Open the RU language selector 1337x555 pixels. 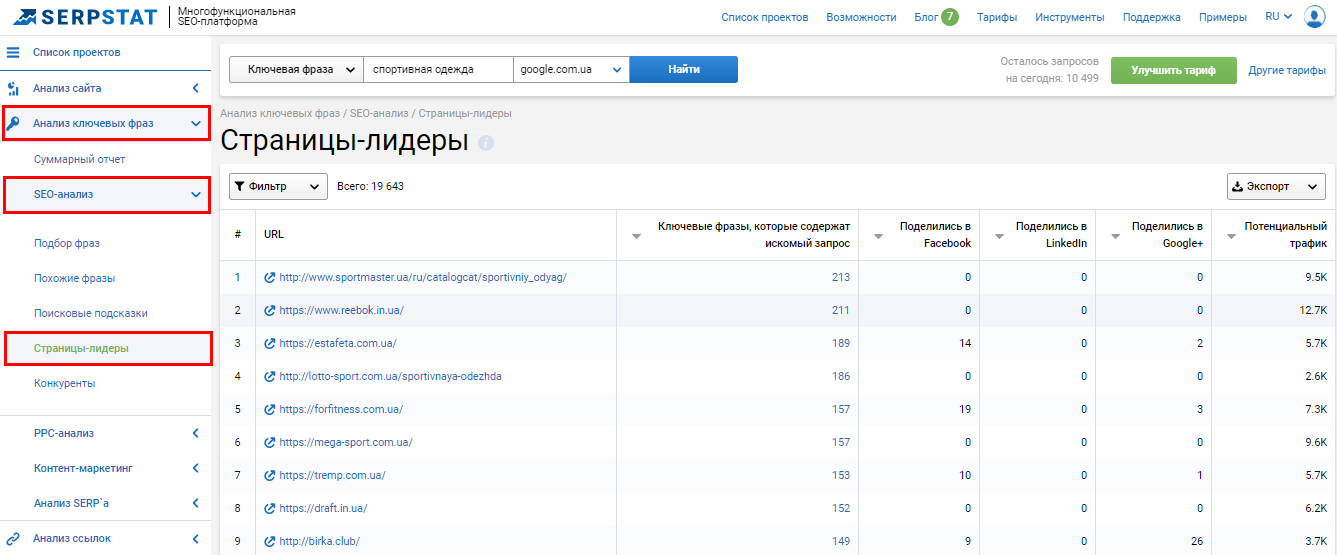tap(1278, 17)
